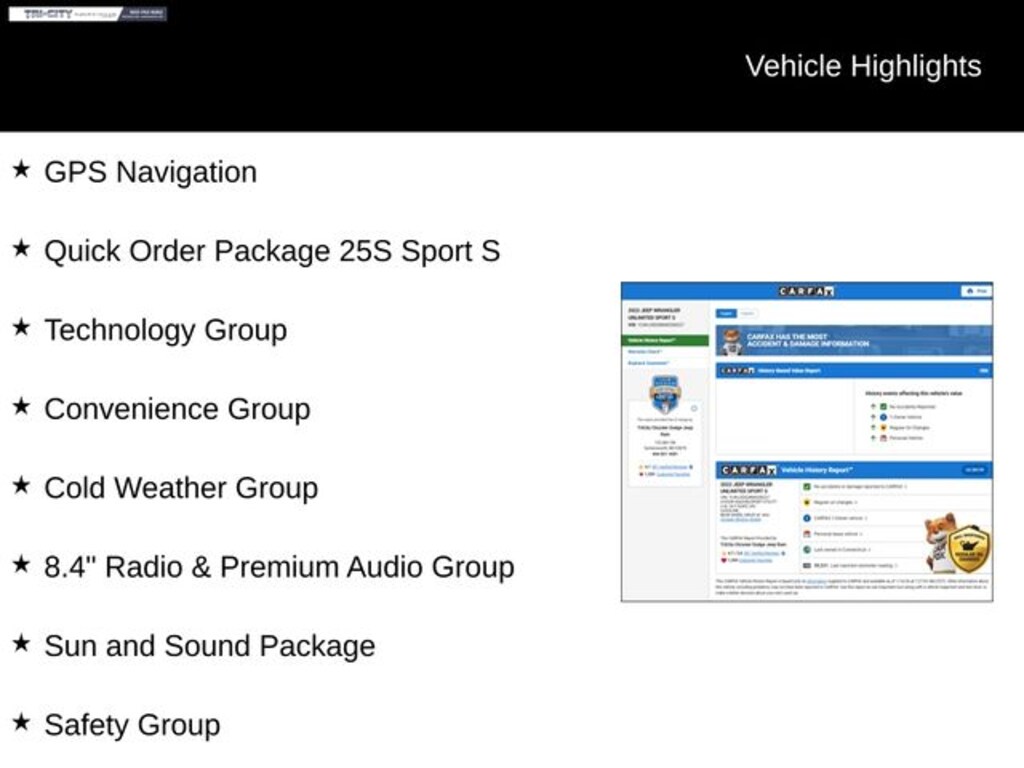
Task: Select the star next to Safety Group
Action: (x=20, y=723)
